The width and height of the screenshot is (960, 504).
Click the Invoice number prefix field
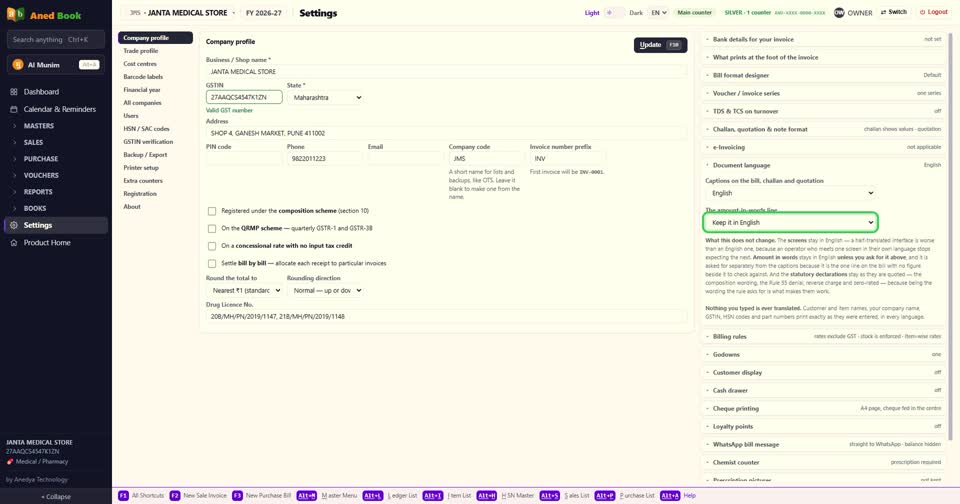pyautogui.click(x=568, y=159)
